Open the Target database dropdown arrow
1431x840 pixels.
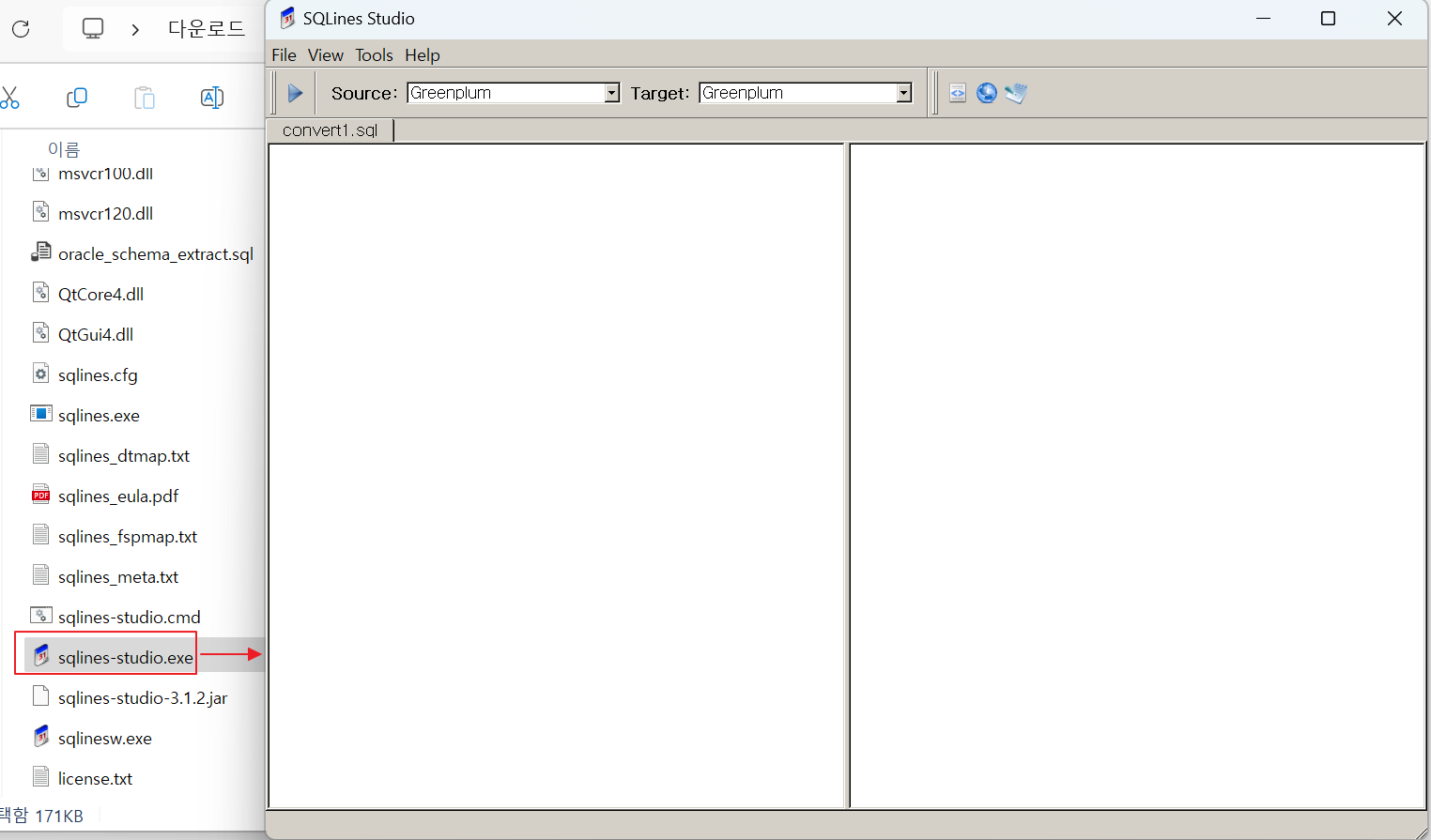point(904,93)
